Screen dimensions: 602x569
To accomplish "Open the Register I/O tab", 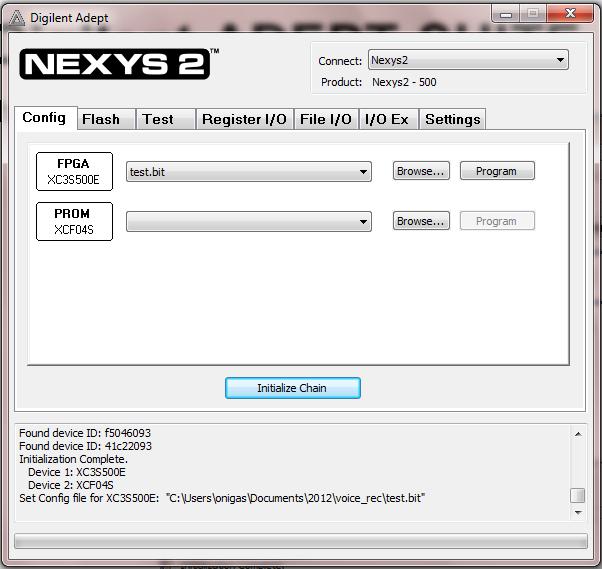I will [x=245, y=119].
